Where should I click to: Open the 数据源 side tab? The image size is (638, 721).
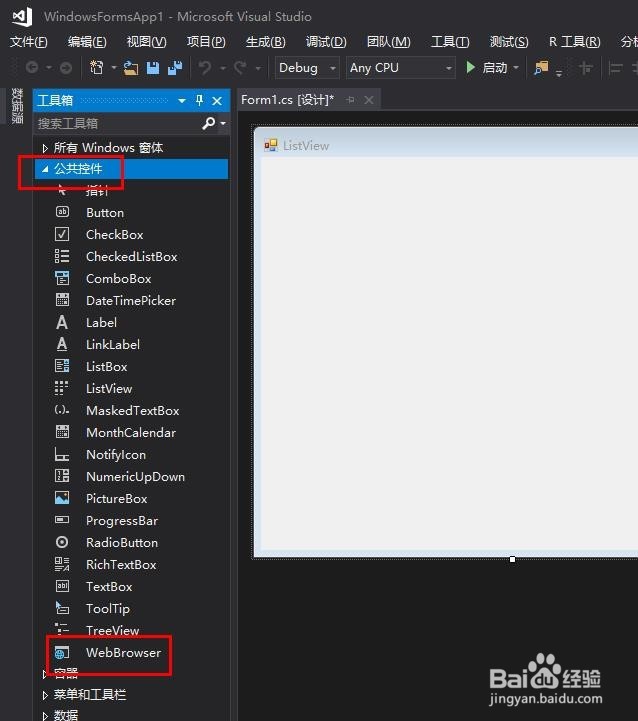pos(17,106)
